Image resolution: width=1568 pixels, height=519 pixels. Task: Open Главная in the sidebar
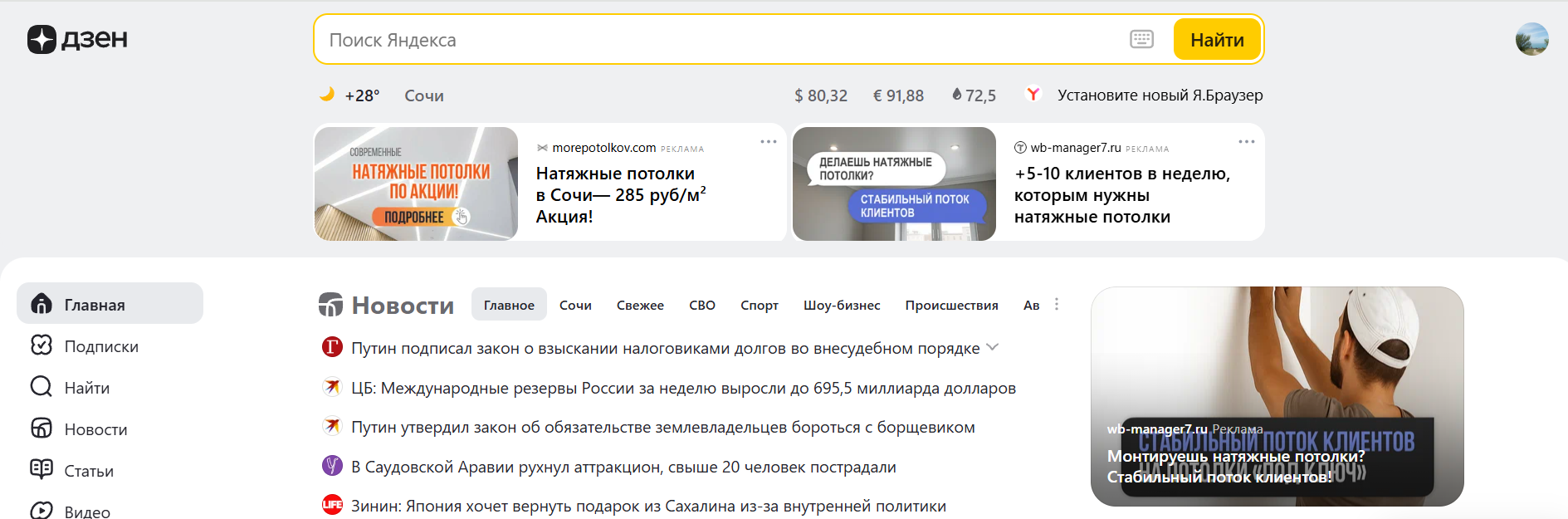pyautogui.click(x=110, y=303)
